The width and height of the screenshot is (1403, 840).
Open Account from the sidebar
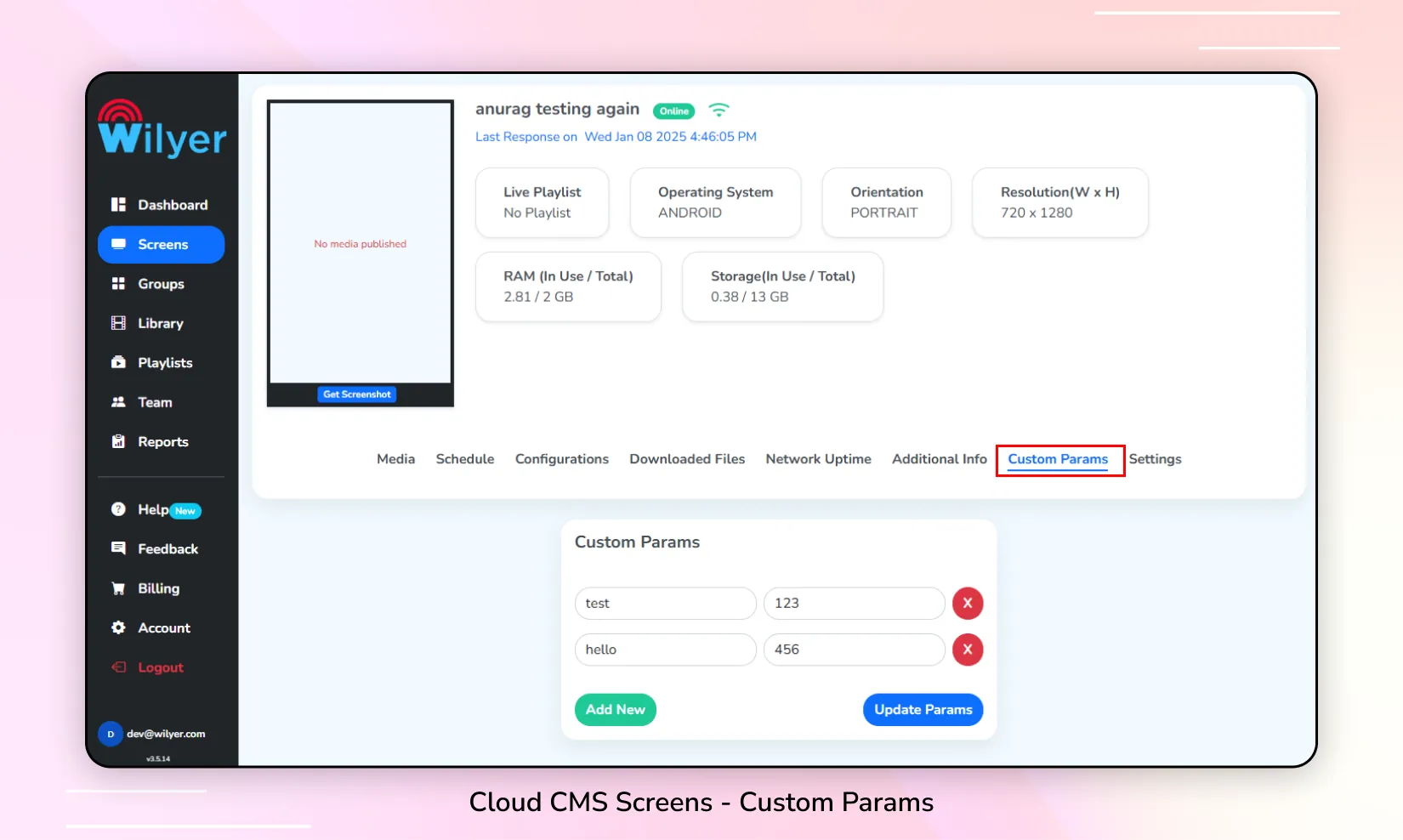pyautogui.click(x=161, y=627)
